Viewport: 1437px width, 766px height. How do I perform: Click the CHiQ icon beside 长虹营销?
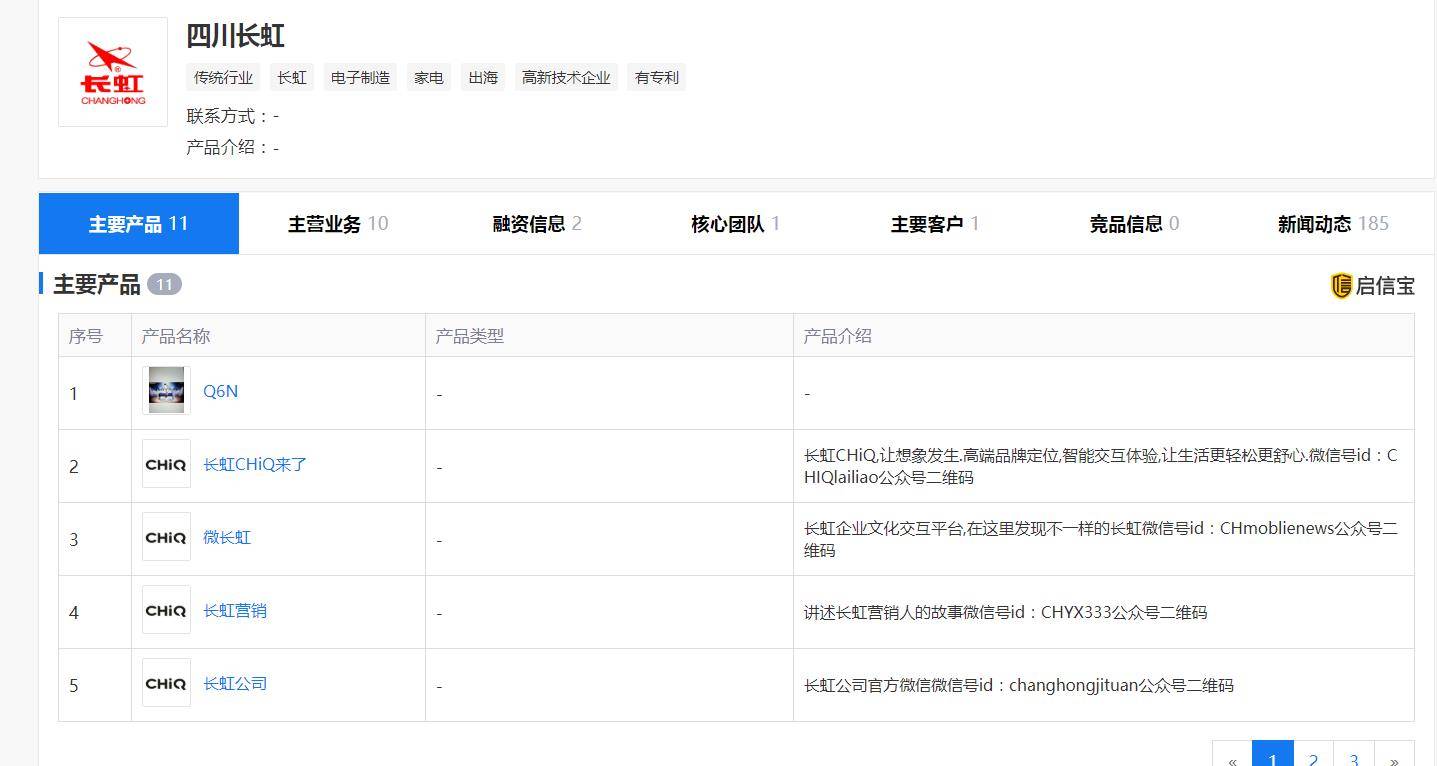point(165,610)
